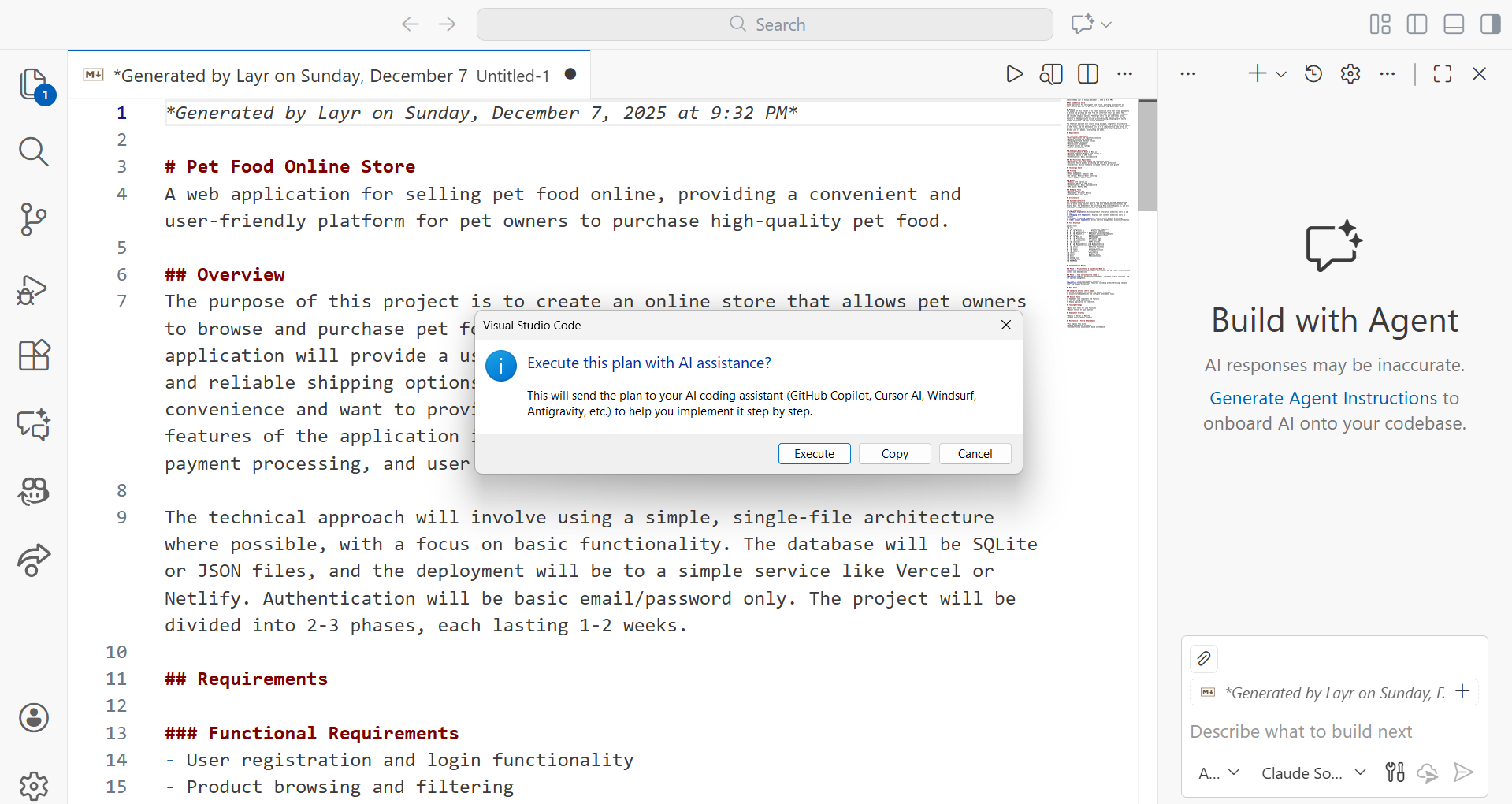Click the Describe what to build next field

[1334, 731]
